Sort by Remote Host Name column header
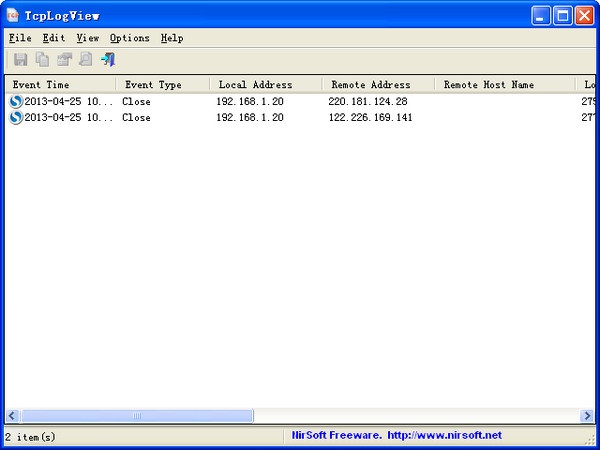600x450 pixels. (505, 85)
